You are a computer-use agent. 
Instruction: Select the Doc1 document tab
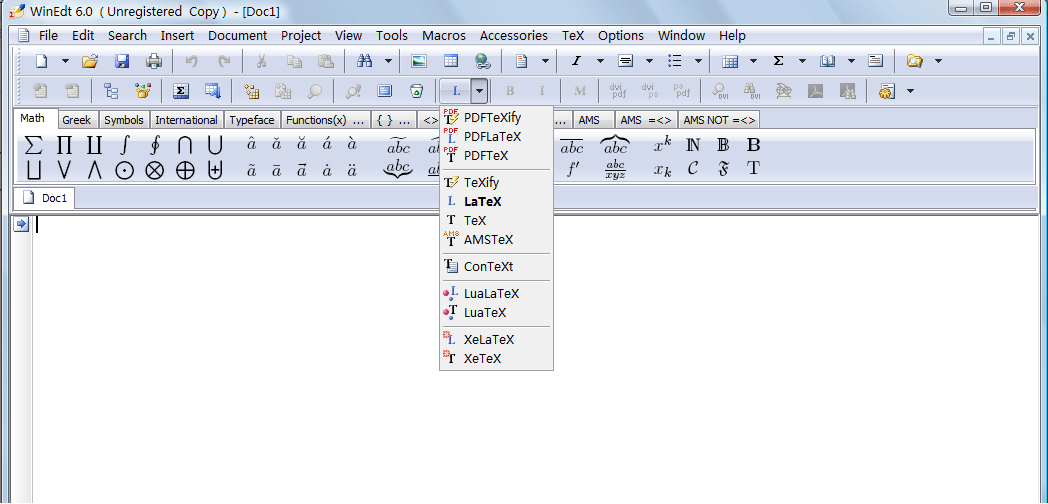(x=46, y=198)
